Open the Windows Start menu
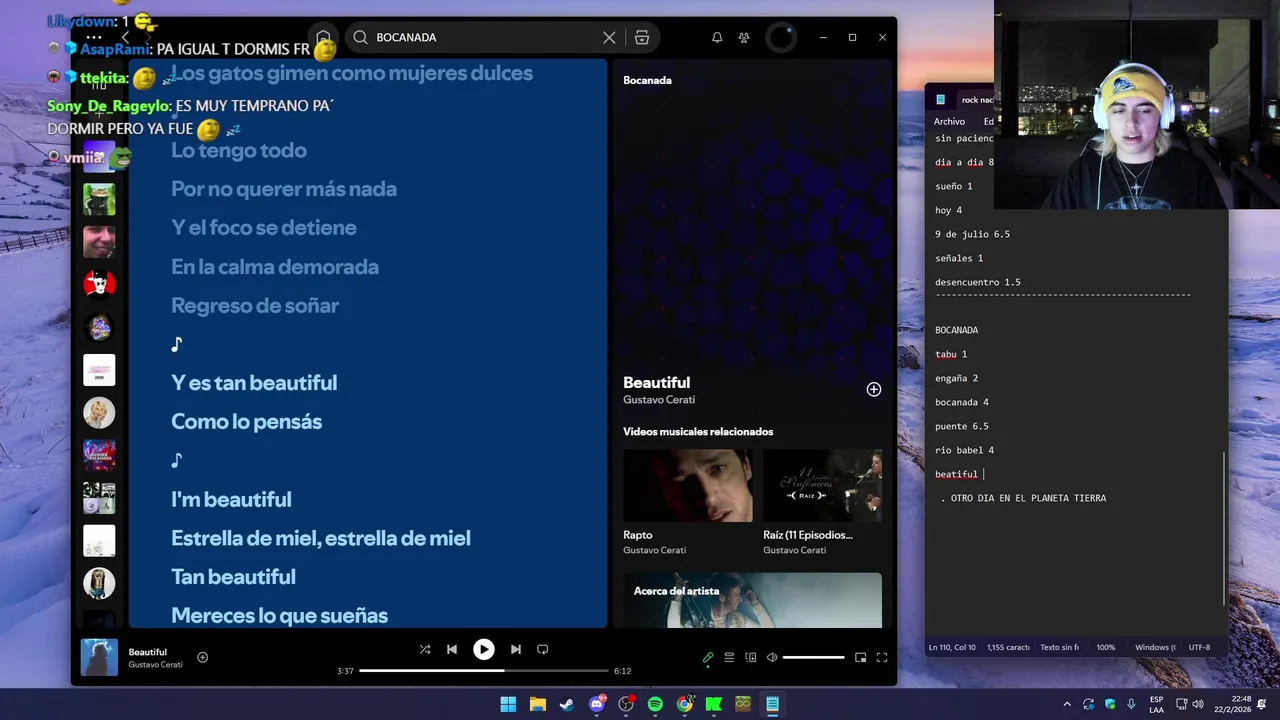The image size is (1280, 720). [x=508, y=704]
